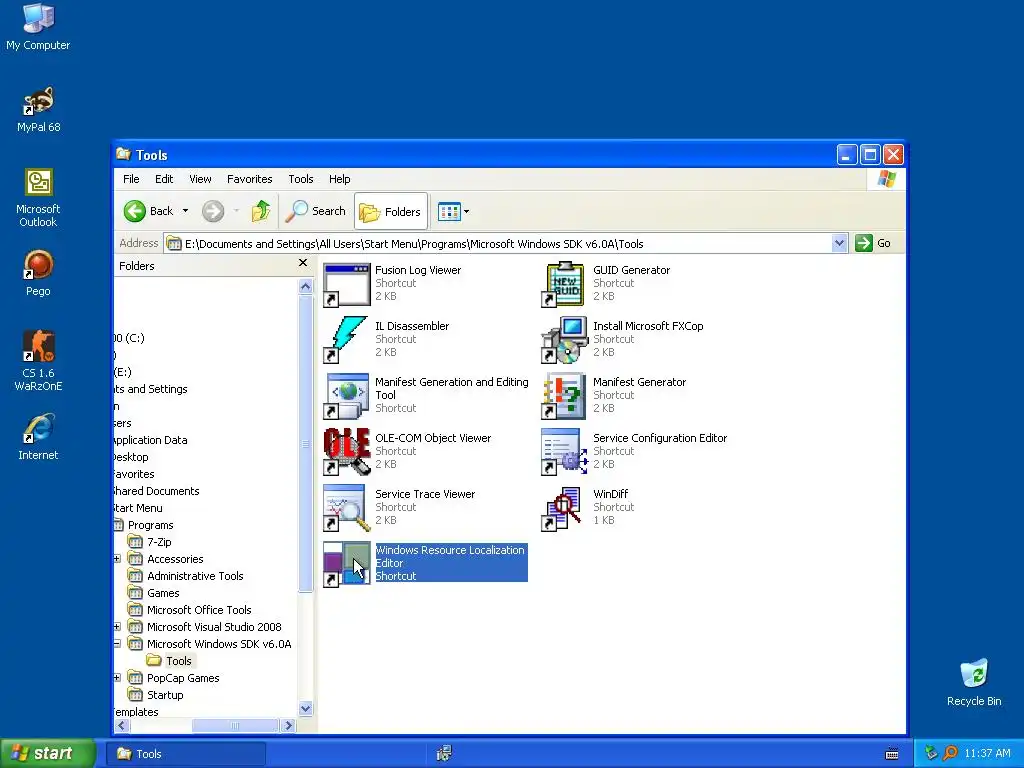The width and height of the screenshot is (1024, 768).
Task: Select the Service Configuration Editor icon
Action: 565,453
